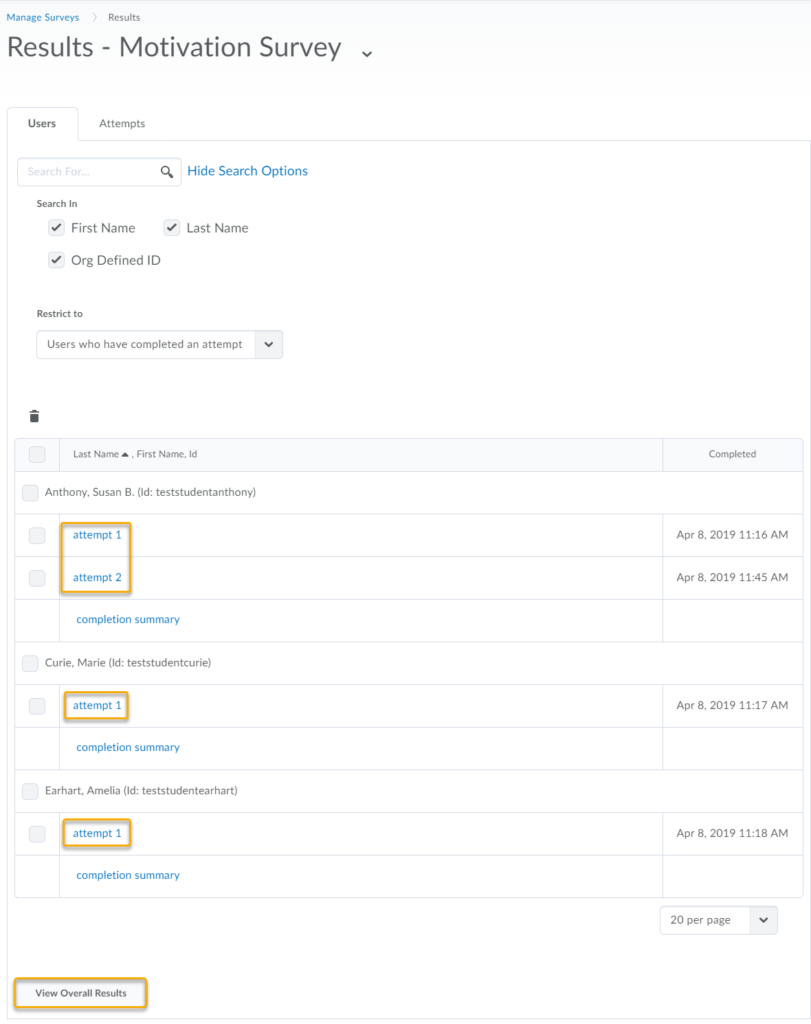Select checkbox beside Curie, Marie
Viewport: 811px width, 1024px height.
pyautogui.click(x=30, y=664)
